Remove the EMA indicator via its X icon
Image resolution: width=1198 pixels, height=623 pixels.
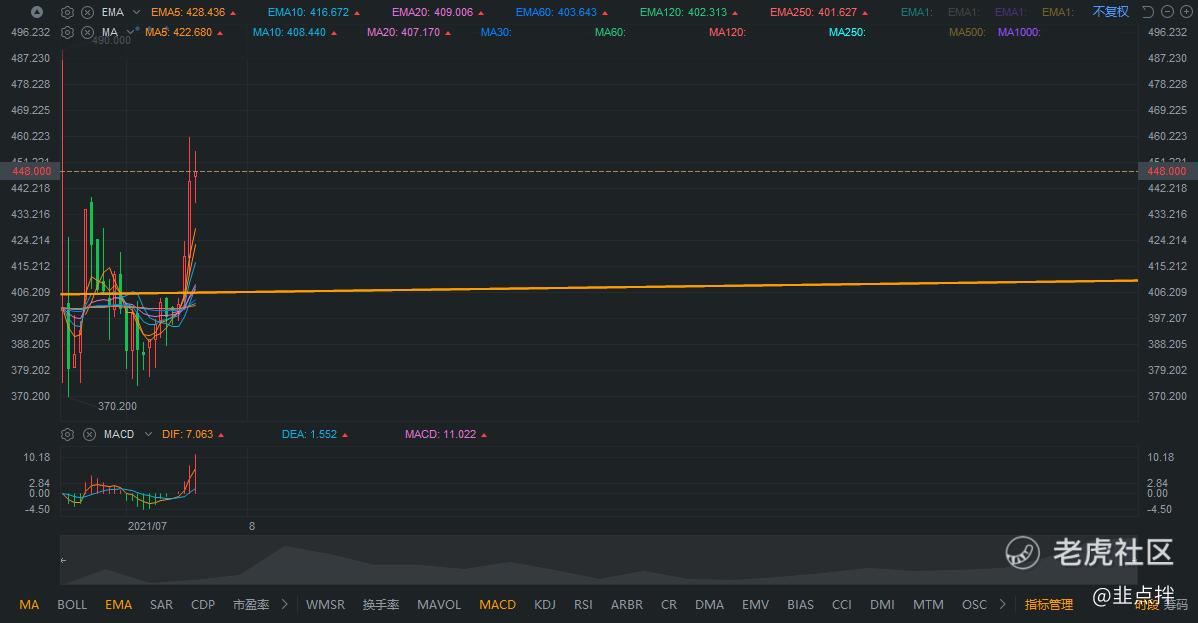(88, 12)
